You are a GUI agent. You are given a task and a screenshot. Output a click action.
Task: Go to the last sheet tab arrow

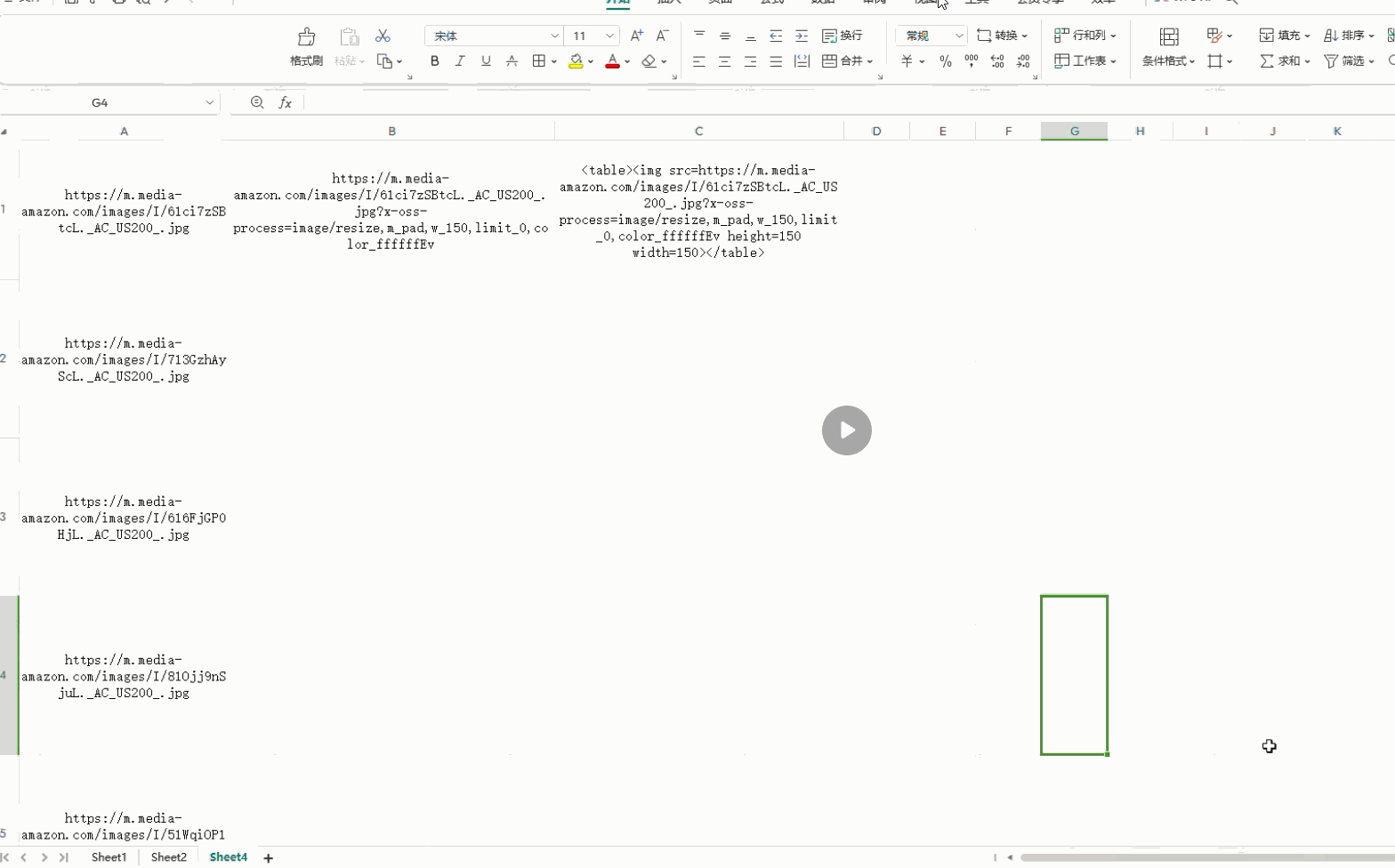tap(63, 858)
